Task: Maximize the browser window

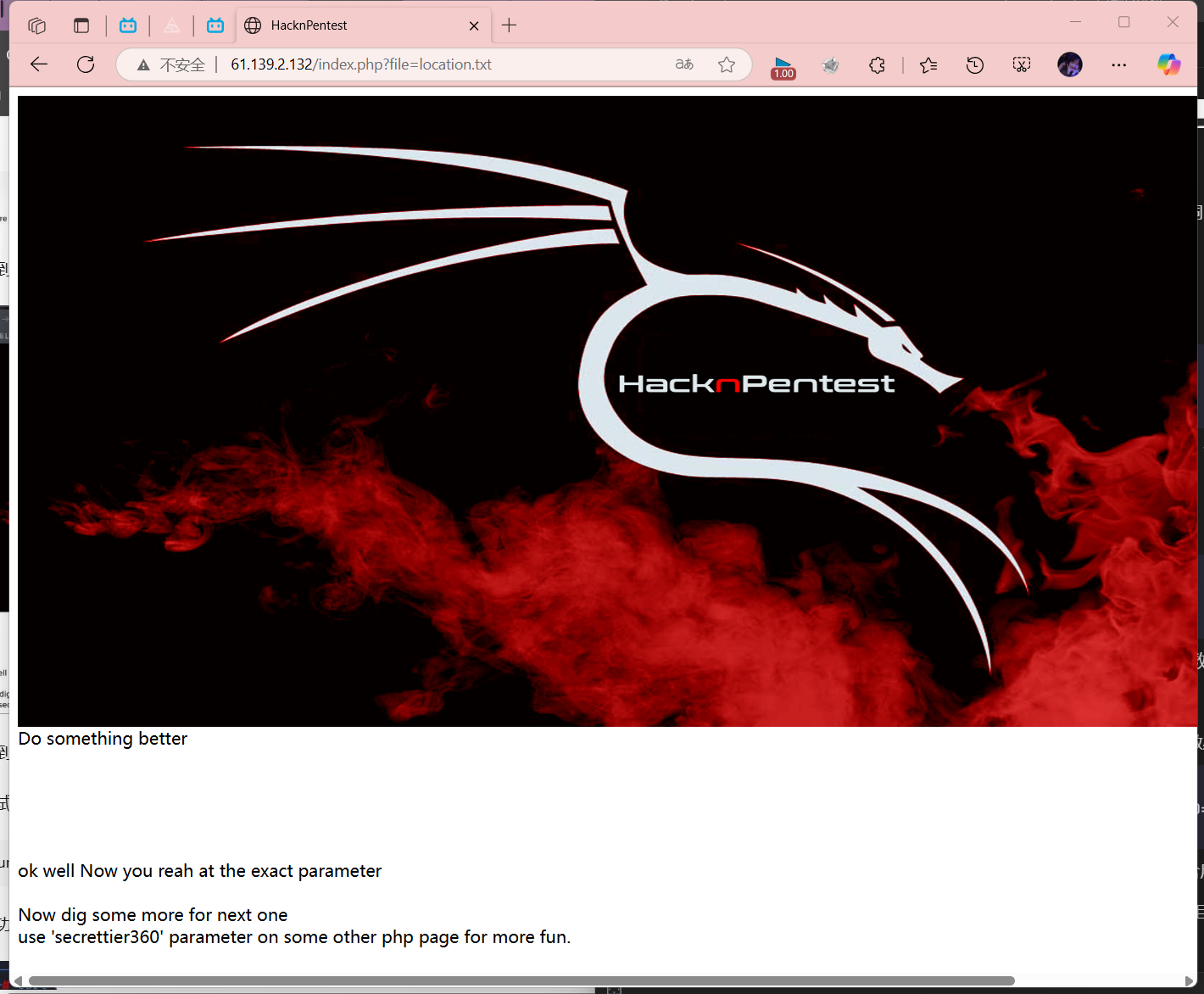Action: (x=1124, y=22)
